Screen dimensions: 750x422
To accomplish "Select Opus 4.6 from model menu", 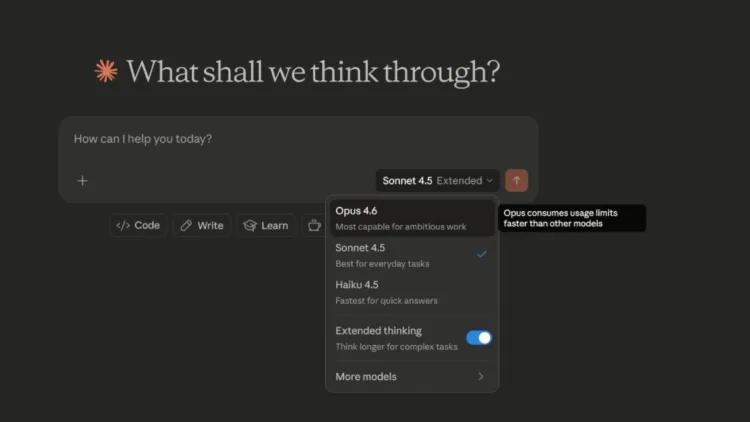I will tap(357, 211).
